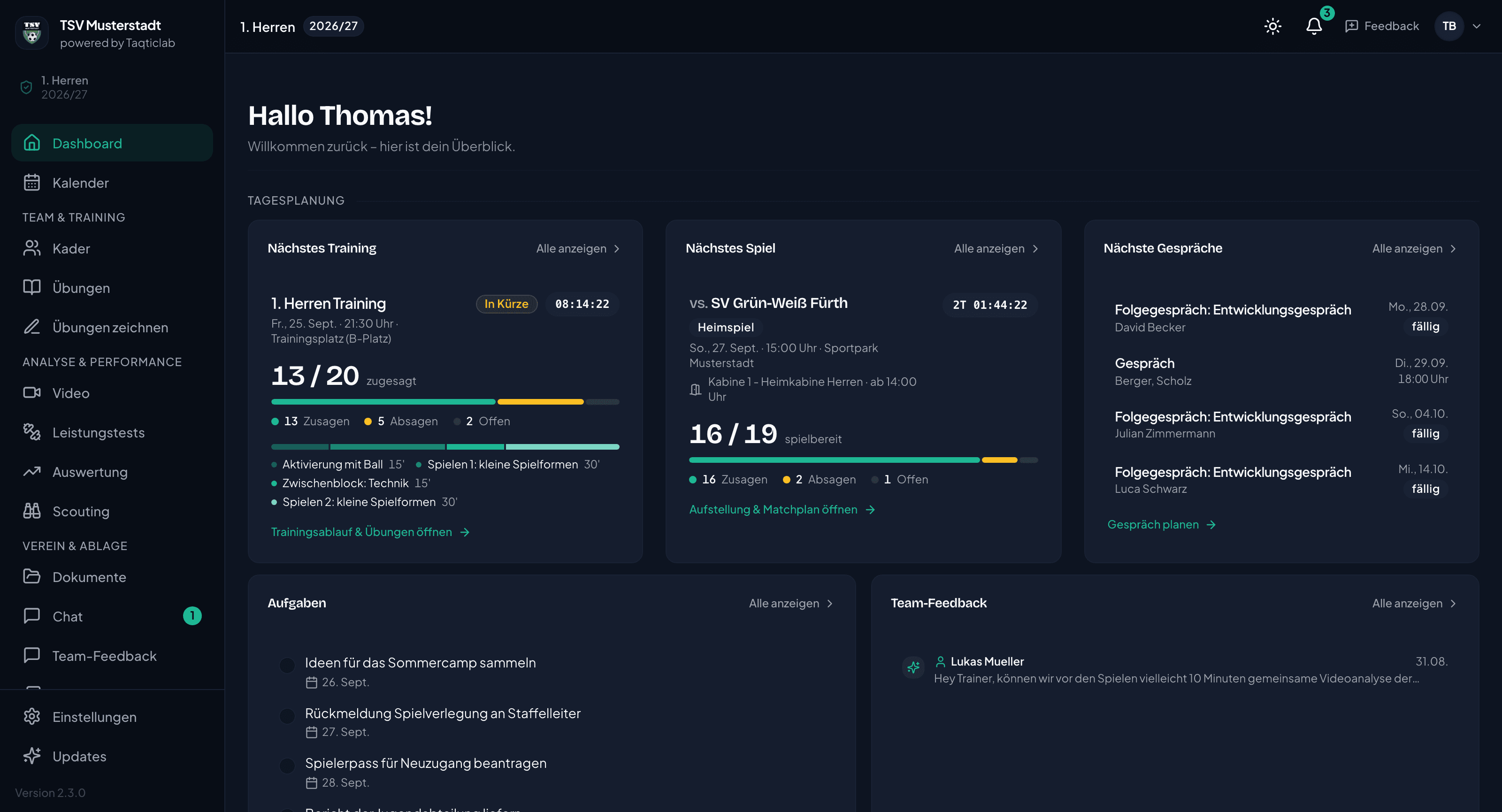Click the TSV Musterstadt club crest logo

[x=32, y=33]
